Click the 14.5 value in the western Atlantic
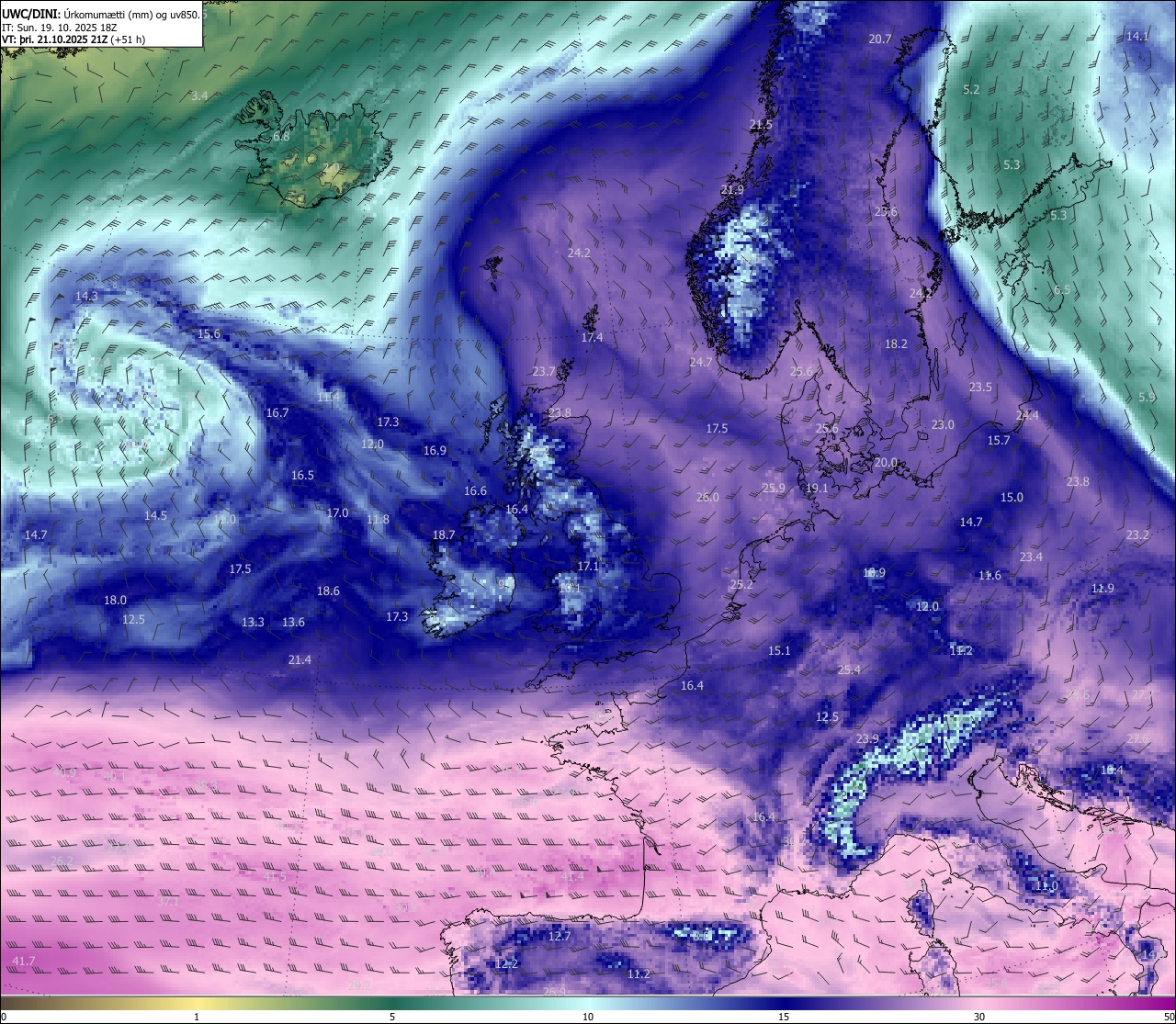This screenshot has width=1176, height=1024. coord(155,515)
